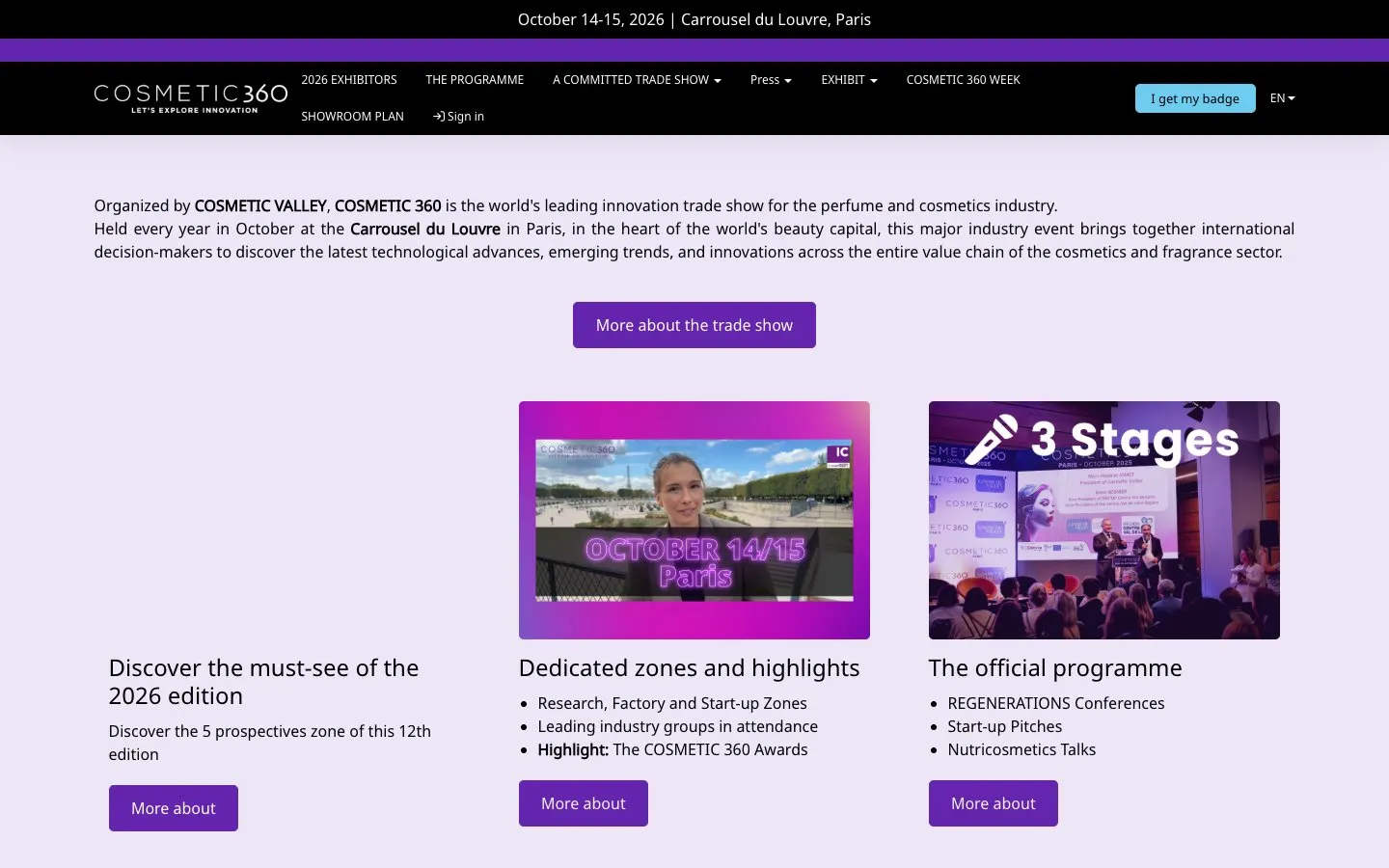
Task: Click the COSMETIC 360 logo
Action: 191,98
